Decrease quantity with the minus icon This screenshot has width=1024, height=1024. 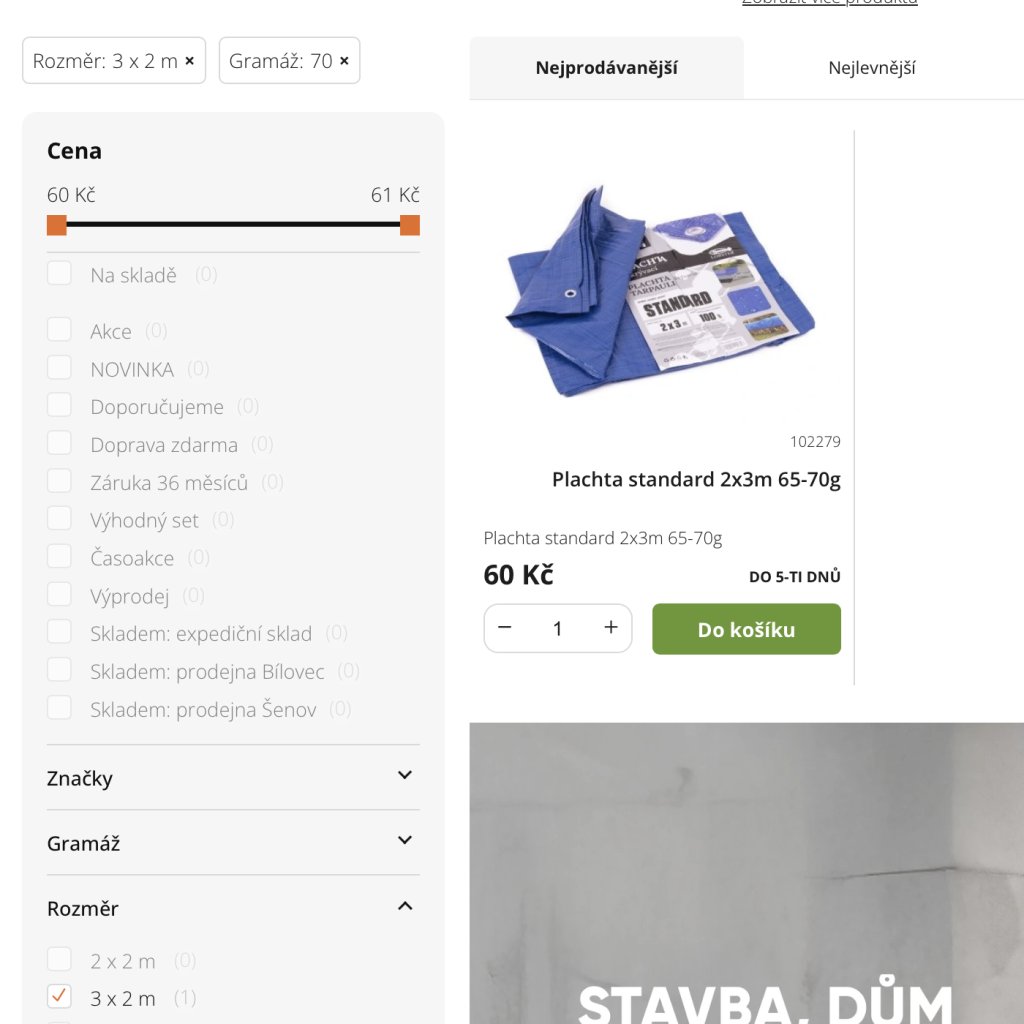(504, 628)
